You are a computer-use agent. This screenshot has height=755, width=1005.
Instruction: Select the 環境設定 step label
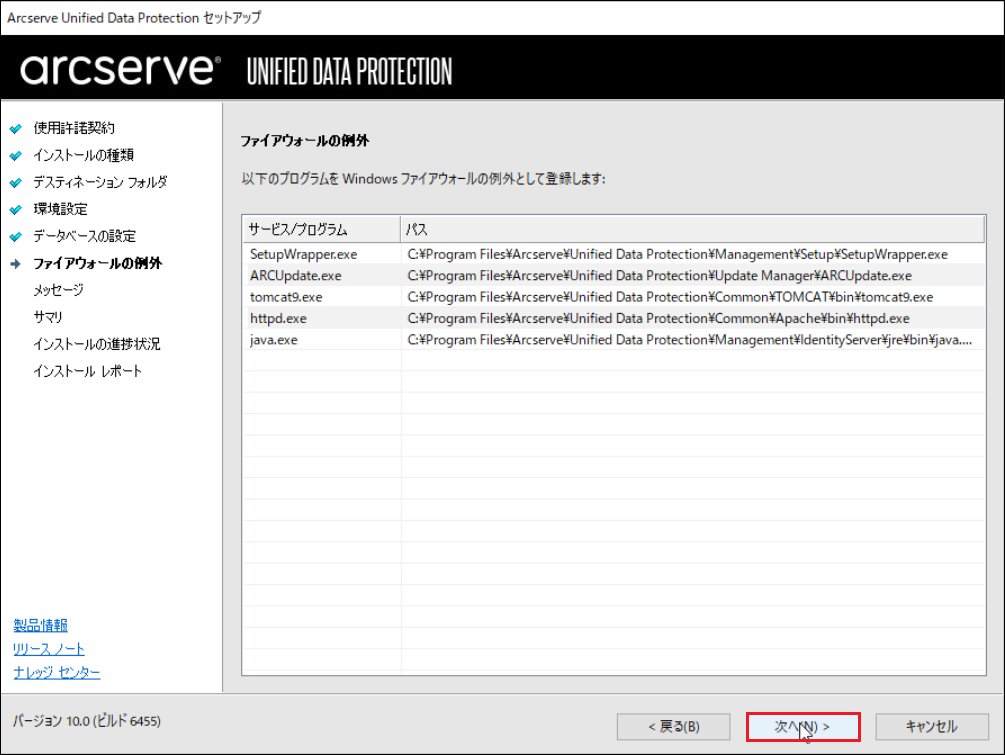click(x=60, y=209)
